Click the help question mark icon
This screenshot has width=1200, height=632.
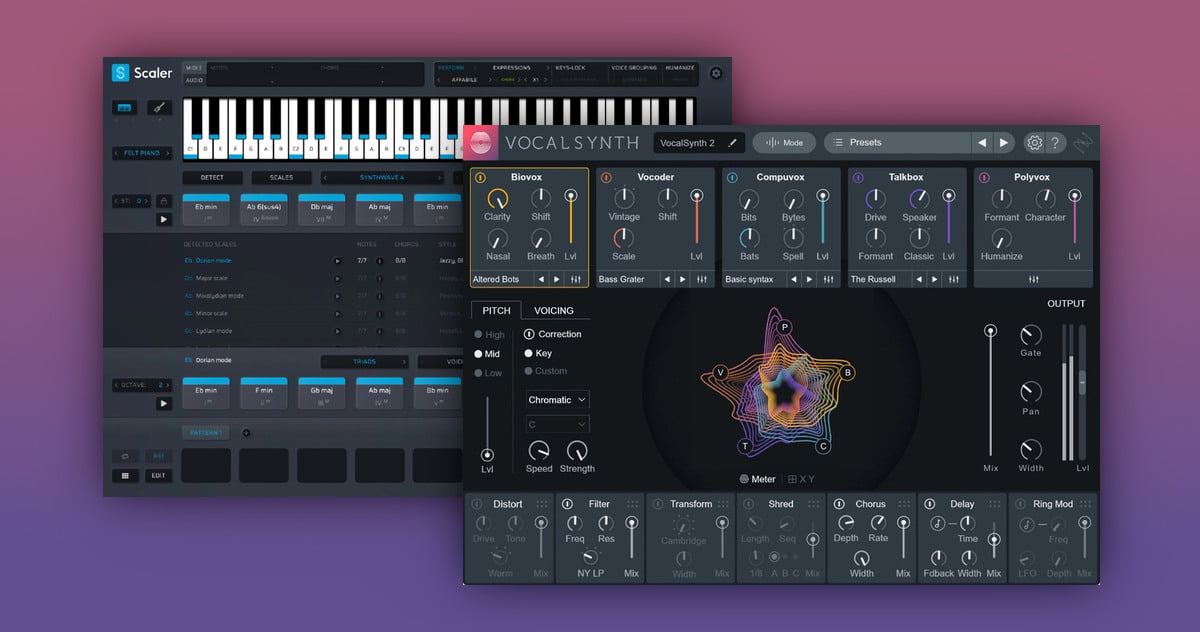[1055, 143]
